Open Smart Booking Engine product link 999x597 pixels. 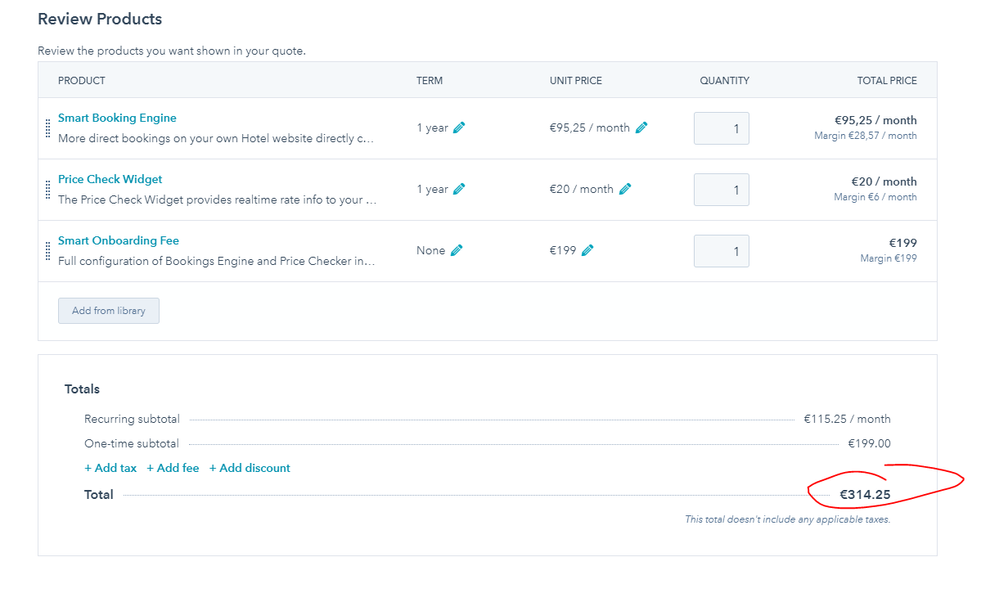click(x=117, y=118)
